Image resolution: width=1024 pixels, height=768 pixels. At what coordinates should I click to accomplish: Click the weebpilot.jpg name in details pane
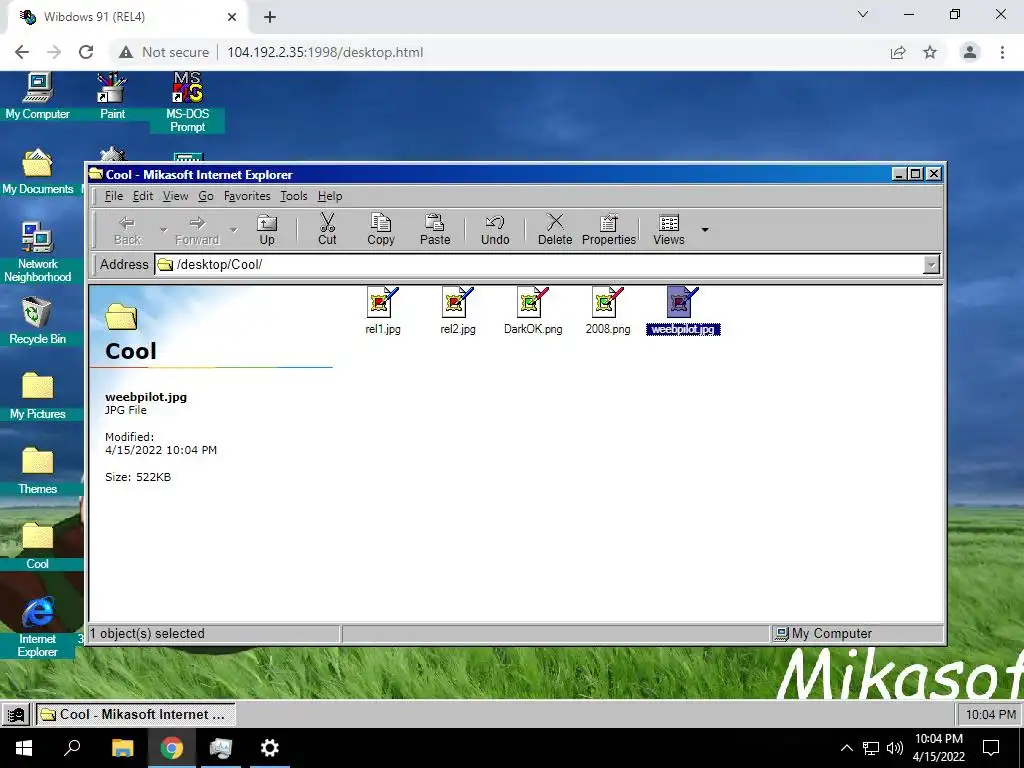(x=146, y=397)
